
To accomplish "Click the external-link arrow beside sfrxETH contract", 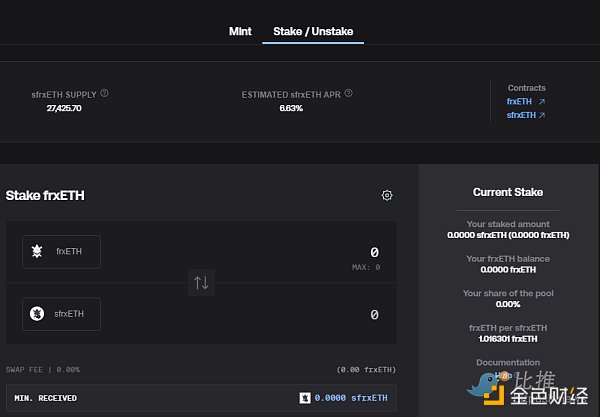I will [541, 115].
